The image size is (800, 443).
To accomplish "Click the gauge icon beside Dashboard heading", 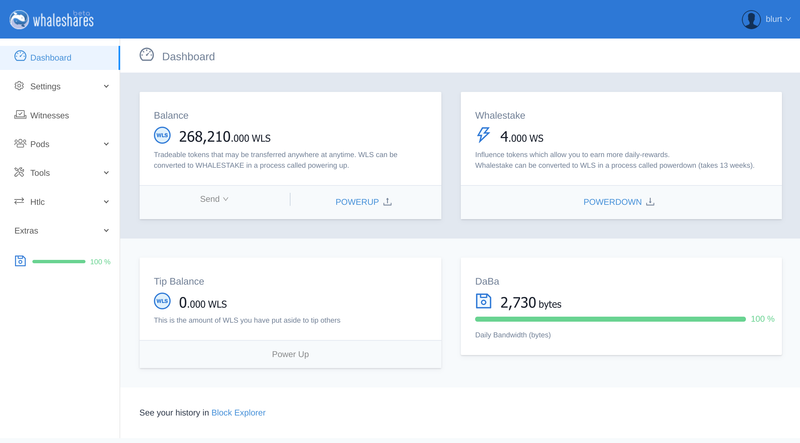I will 147,56.
